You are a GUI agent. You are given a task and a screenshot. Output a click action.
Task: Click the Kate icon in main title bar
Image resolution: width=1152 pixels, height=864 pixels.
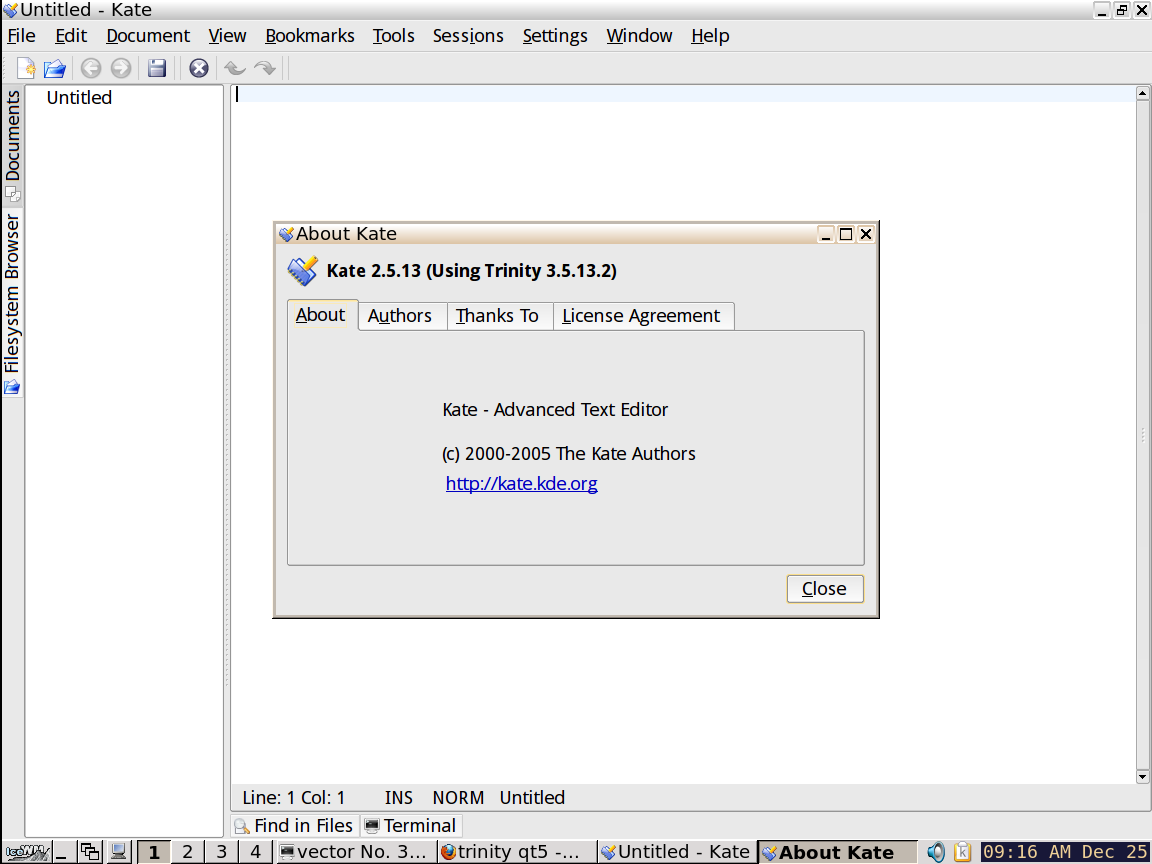coord(10,10)
